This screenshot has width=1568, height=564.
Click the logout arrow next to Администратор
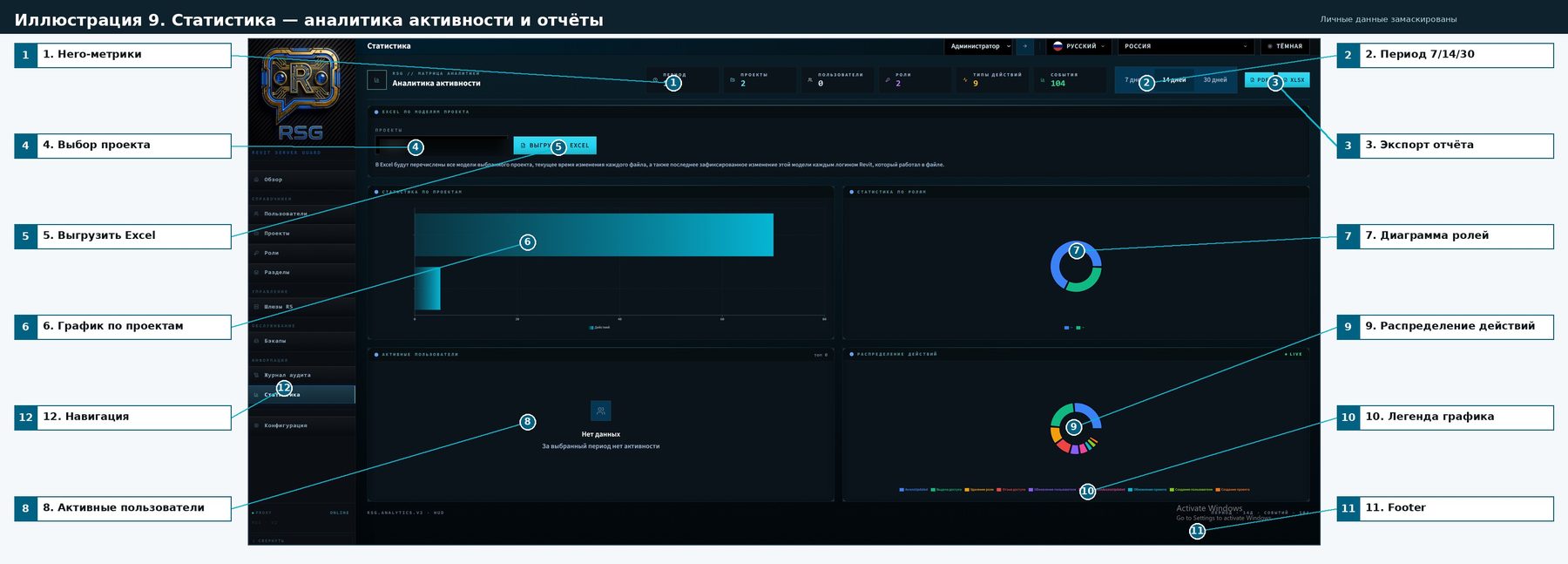[1024, 46]
